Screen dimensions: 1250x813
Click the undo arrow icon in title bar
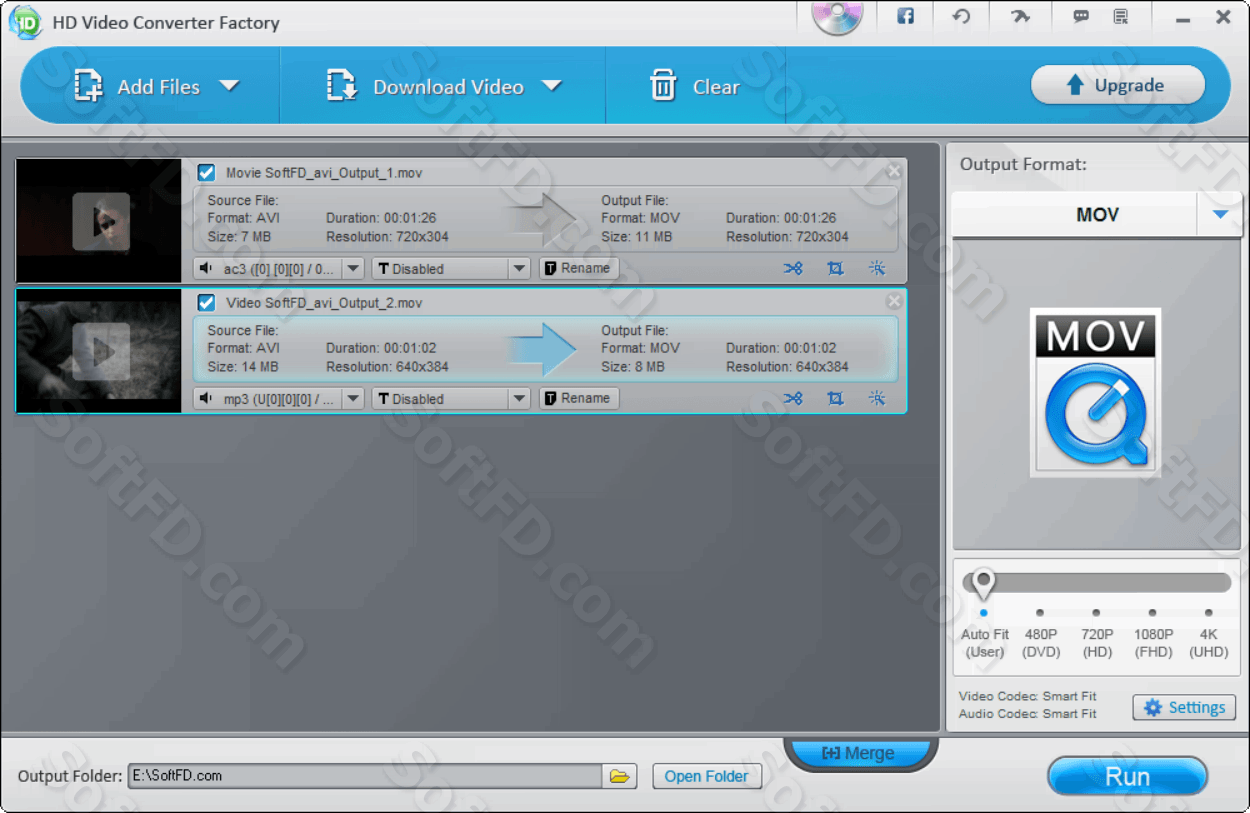pos(961,16)
